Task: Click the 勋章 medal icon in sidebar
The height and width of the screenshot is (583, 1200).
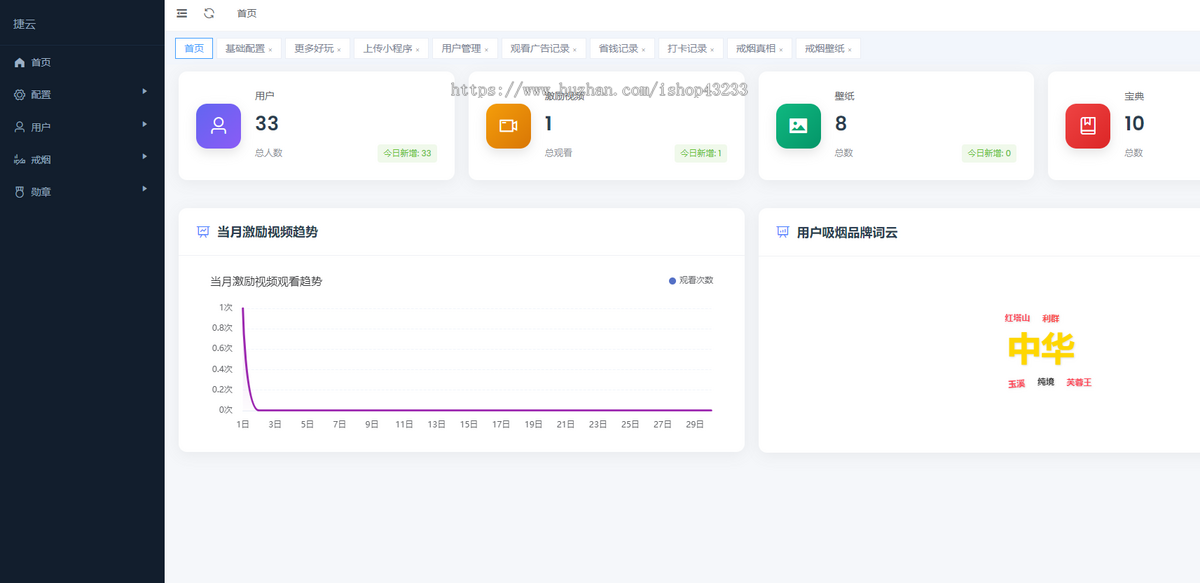Action: pyautogui.click(x=19, y=191)
